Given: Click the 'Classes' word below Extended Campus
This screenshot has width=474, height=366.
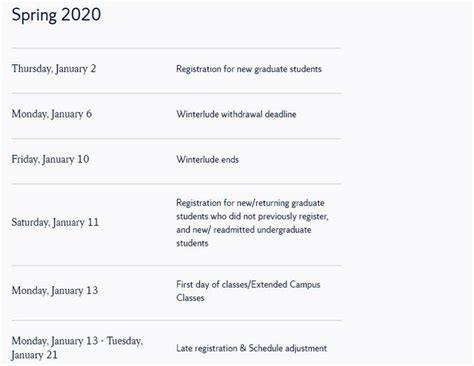Looking at the screenshot, I should (x=190, y=298).
